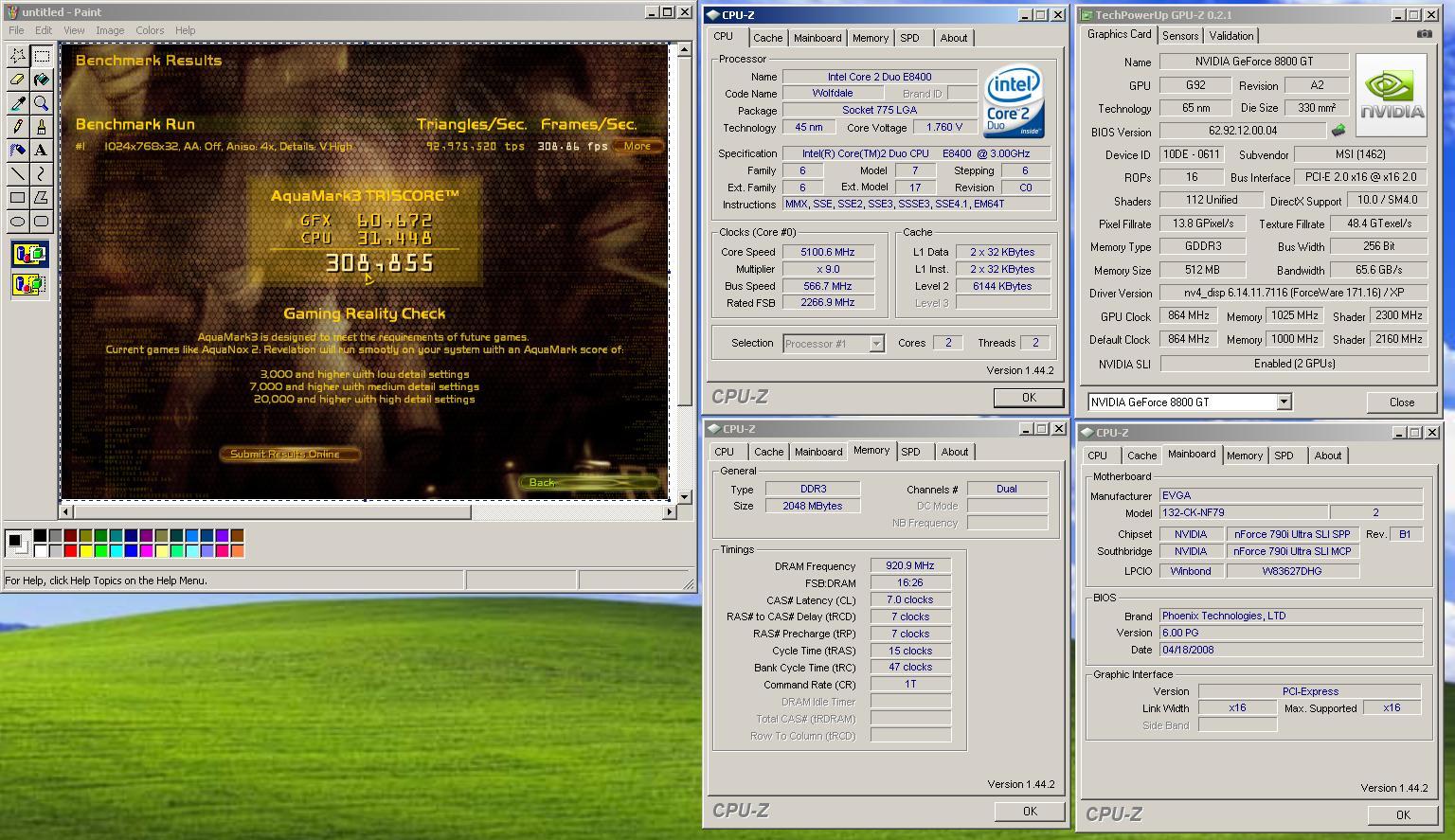
Task: Open the Help menu in Paint
Action: [x=186, y=30]
